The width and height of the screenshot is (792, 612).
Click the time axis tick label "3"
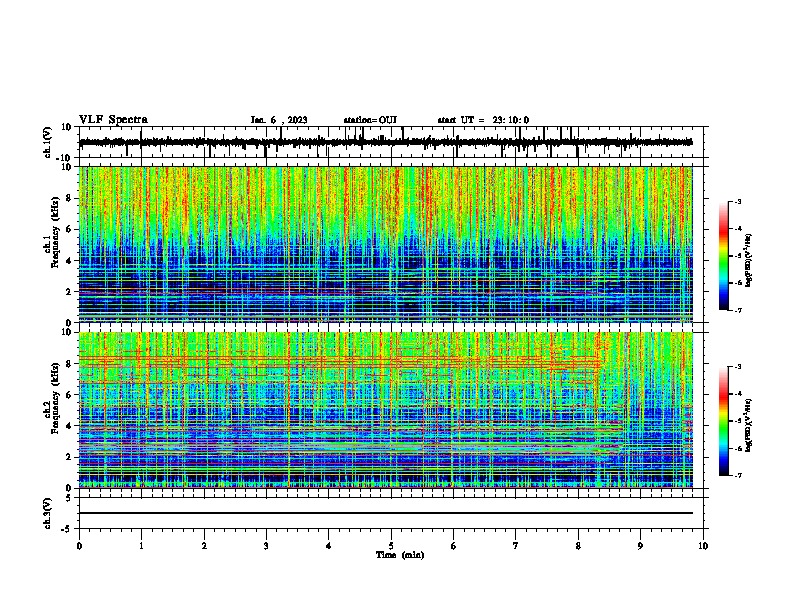(266, 546)
